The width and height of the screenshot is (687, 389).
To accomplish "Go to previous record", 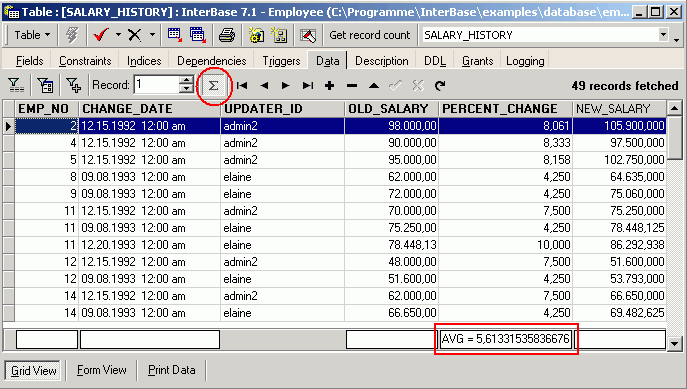I will pos(264,85).
